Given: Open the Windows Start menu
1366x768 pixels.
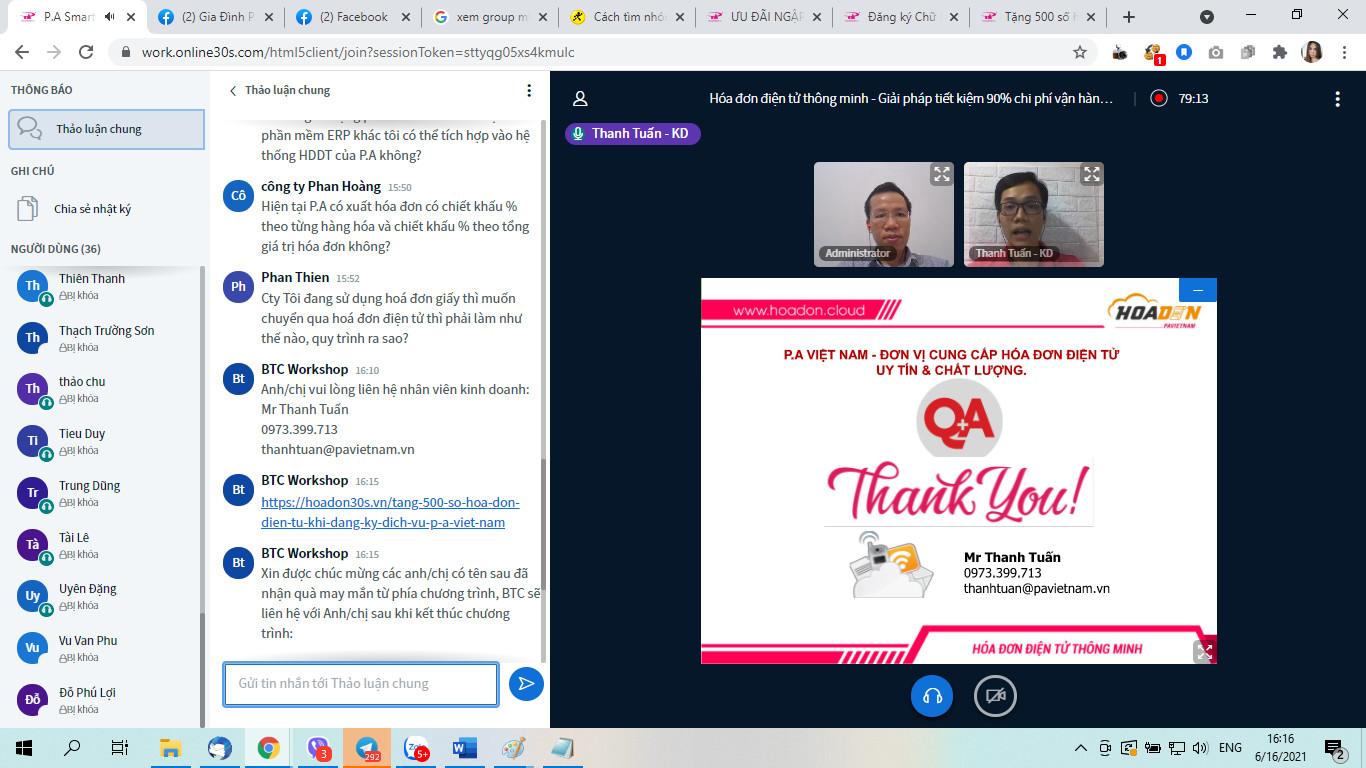Looking at the screenshot, I should coord(23,748).
